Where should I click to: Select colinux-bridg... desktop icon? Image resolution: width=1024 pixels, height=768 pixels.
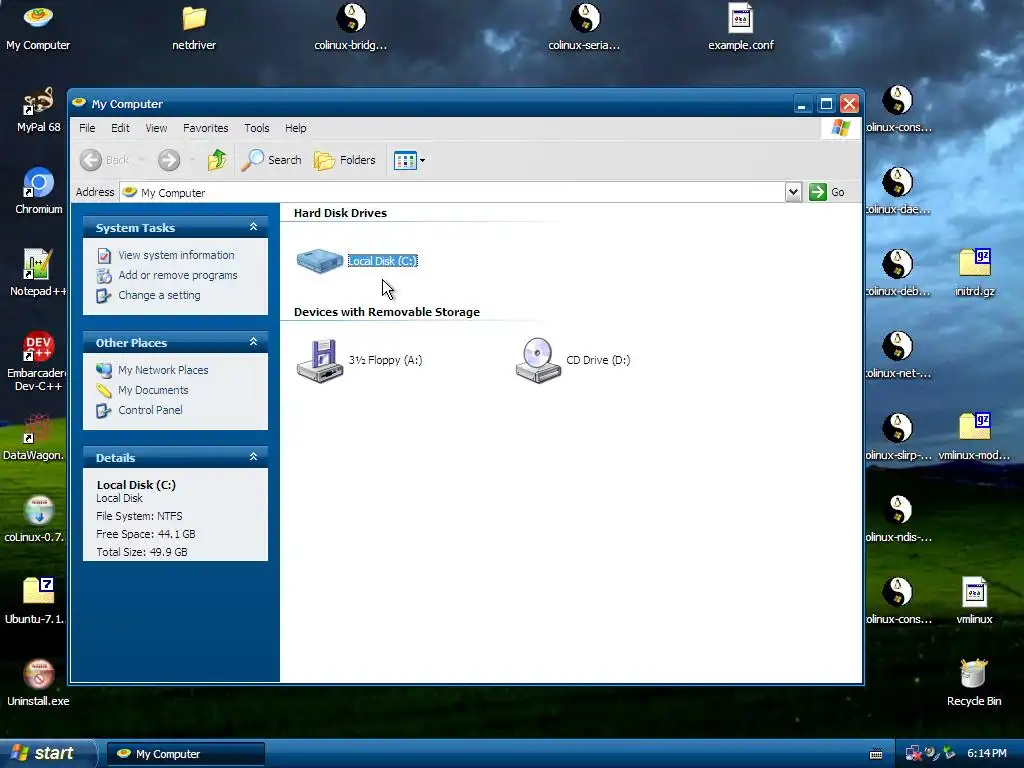point(351,27)
